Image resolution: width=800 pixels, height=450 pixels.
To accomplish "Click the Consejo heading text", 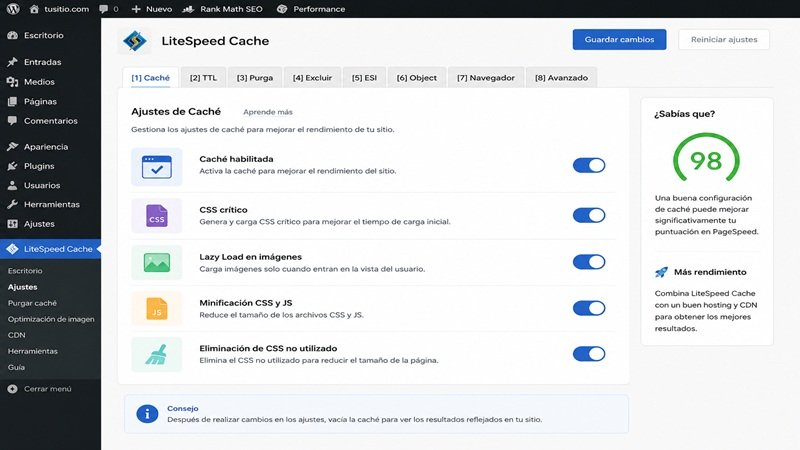I will 183,408.
